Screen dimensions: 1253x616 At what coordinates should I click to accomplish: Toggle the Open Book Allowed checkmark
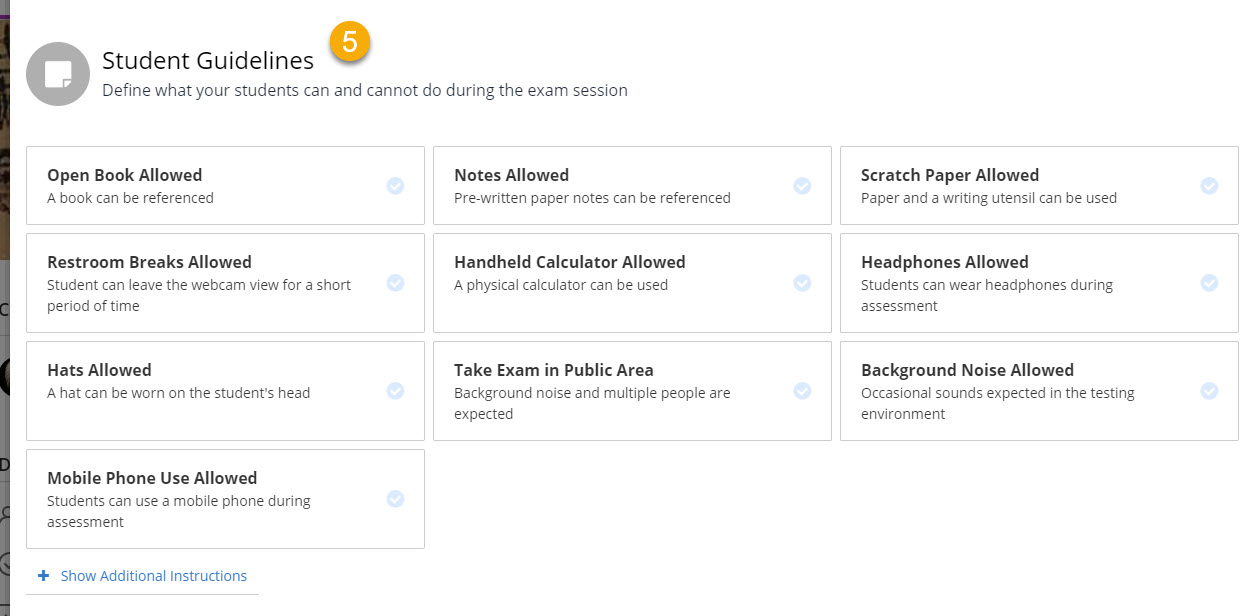[395, 186]
